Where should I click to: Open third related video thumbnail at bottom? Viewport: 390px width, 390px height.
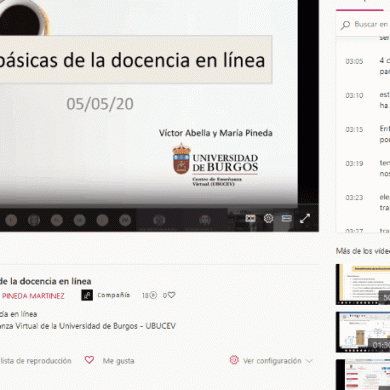(363, 375)
